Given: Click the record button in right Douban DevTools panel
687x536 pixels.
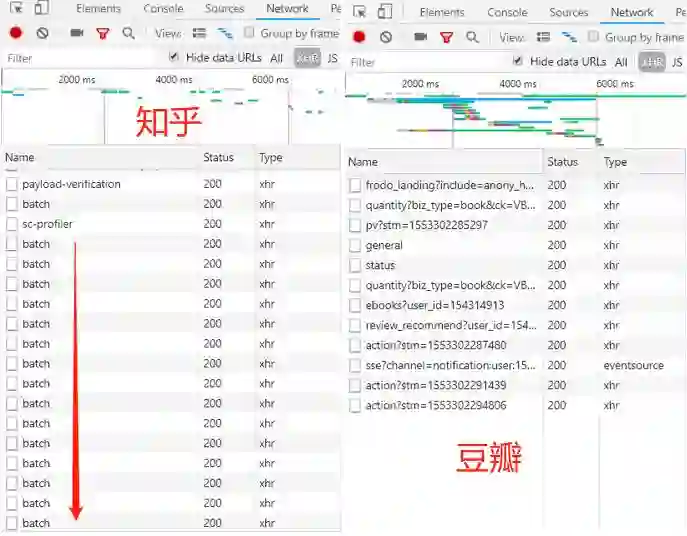Looking at the screenshot, I should (x=359, y=37).
